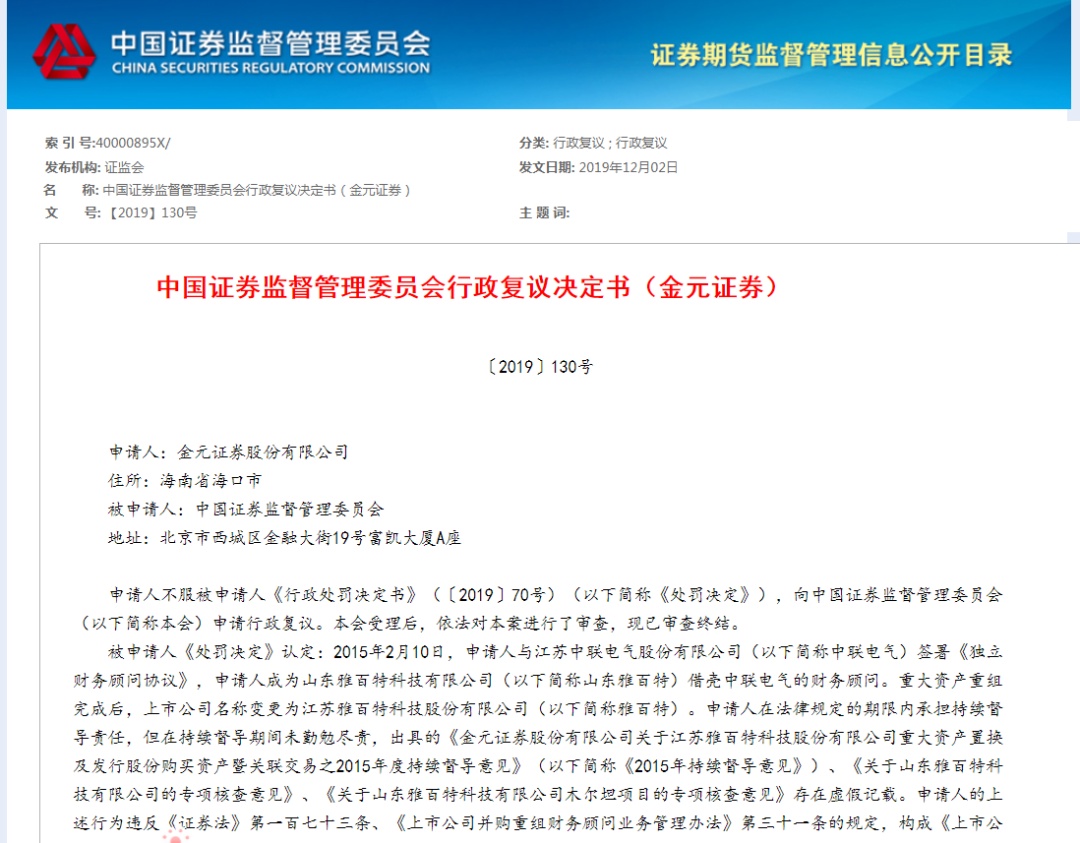Click the publication date 2019年12月02日
Screen dimensions: 1080x843
[627, 167]
